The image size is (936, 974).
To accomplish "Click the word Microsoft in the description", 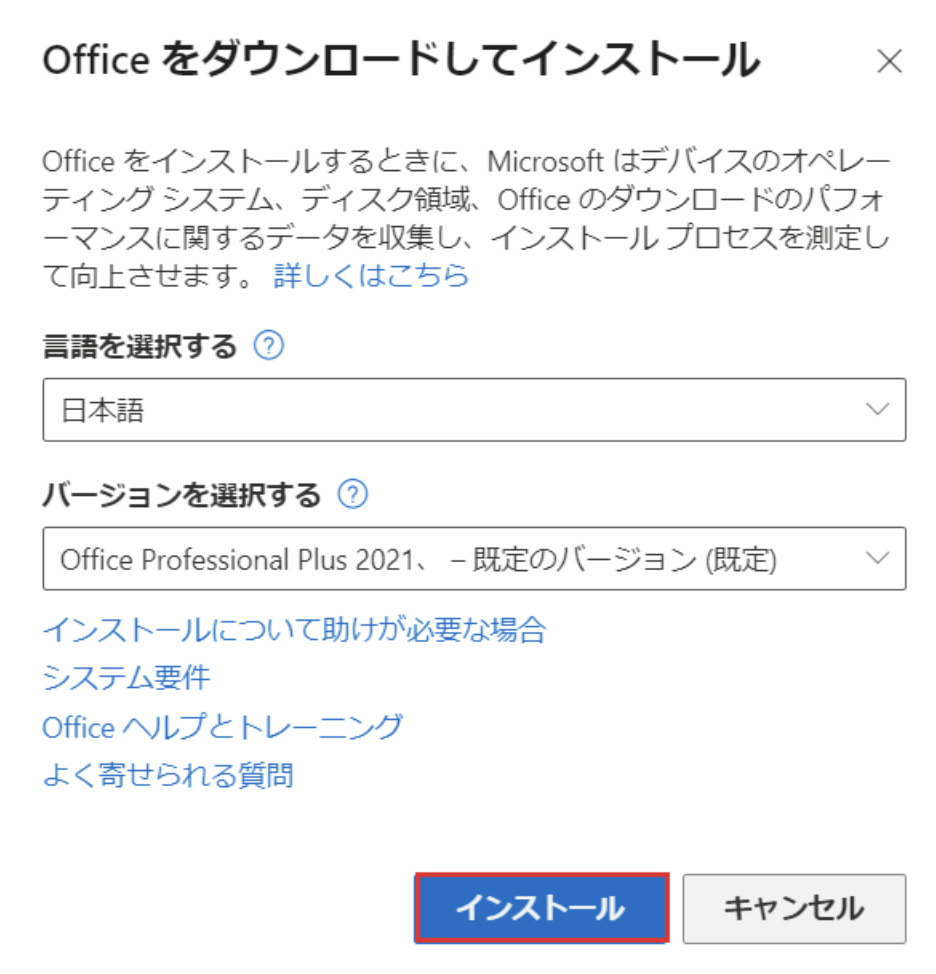I will tap(546, 161).
